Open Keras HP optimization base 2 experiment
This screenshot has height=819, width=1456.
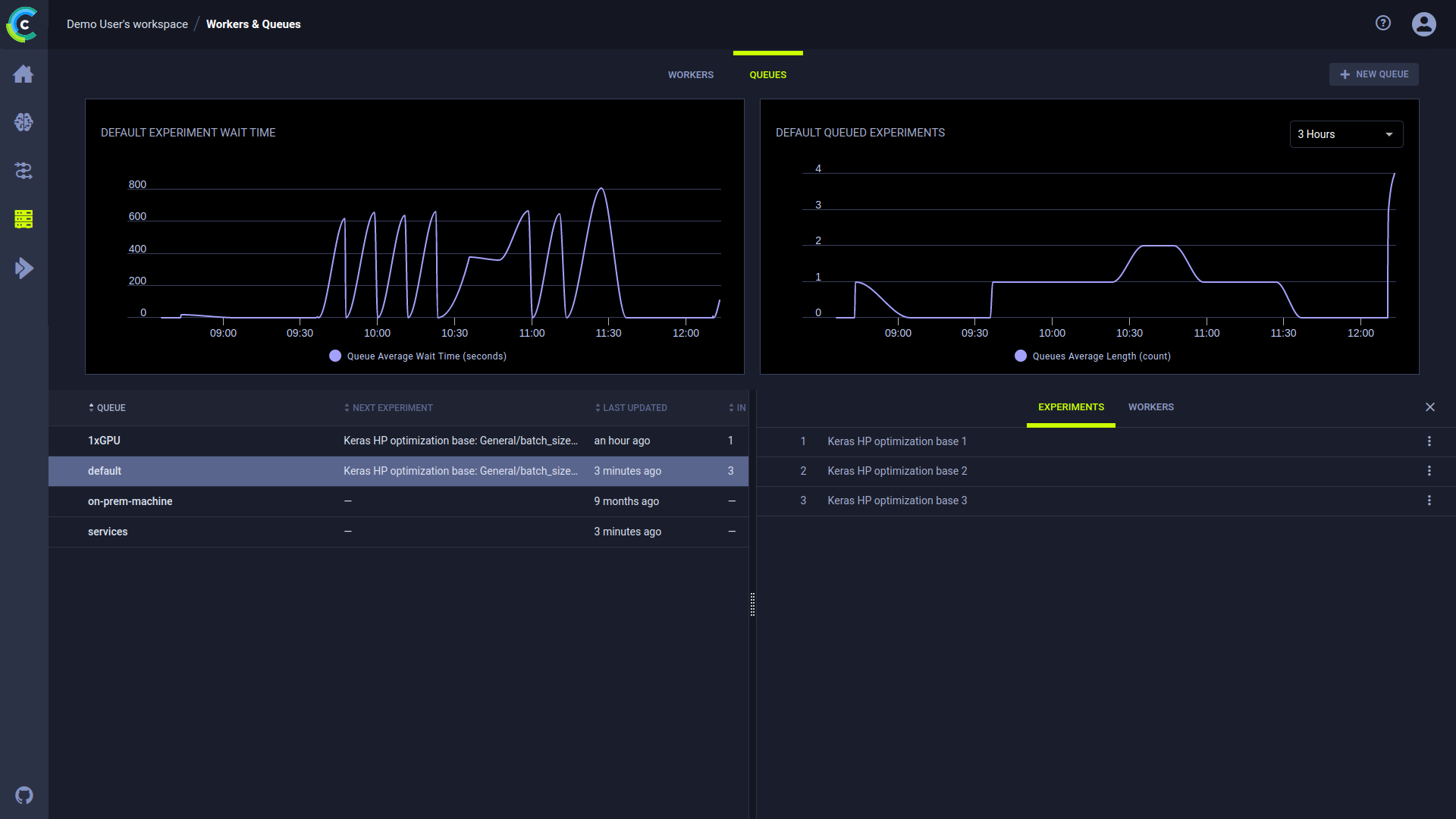(x=897, y=471)
